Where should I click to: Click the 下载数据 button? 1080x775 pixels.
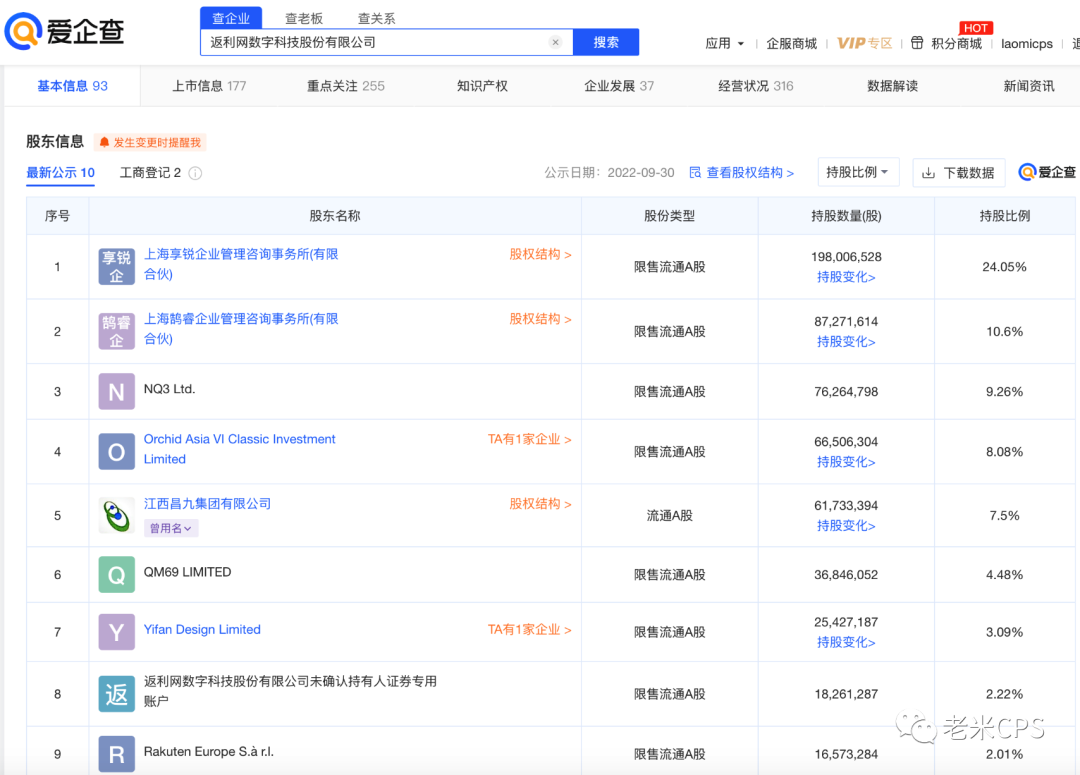(959, 172)
